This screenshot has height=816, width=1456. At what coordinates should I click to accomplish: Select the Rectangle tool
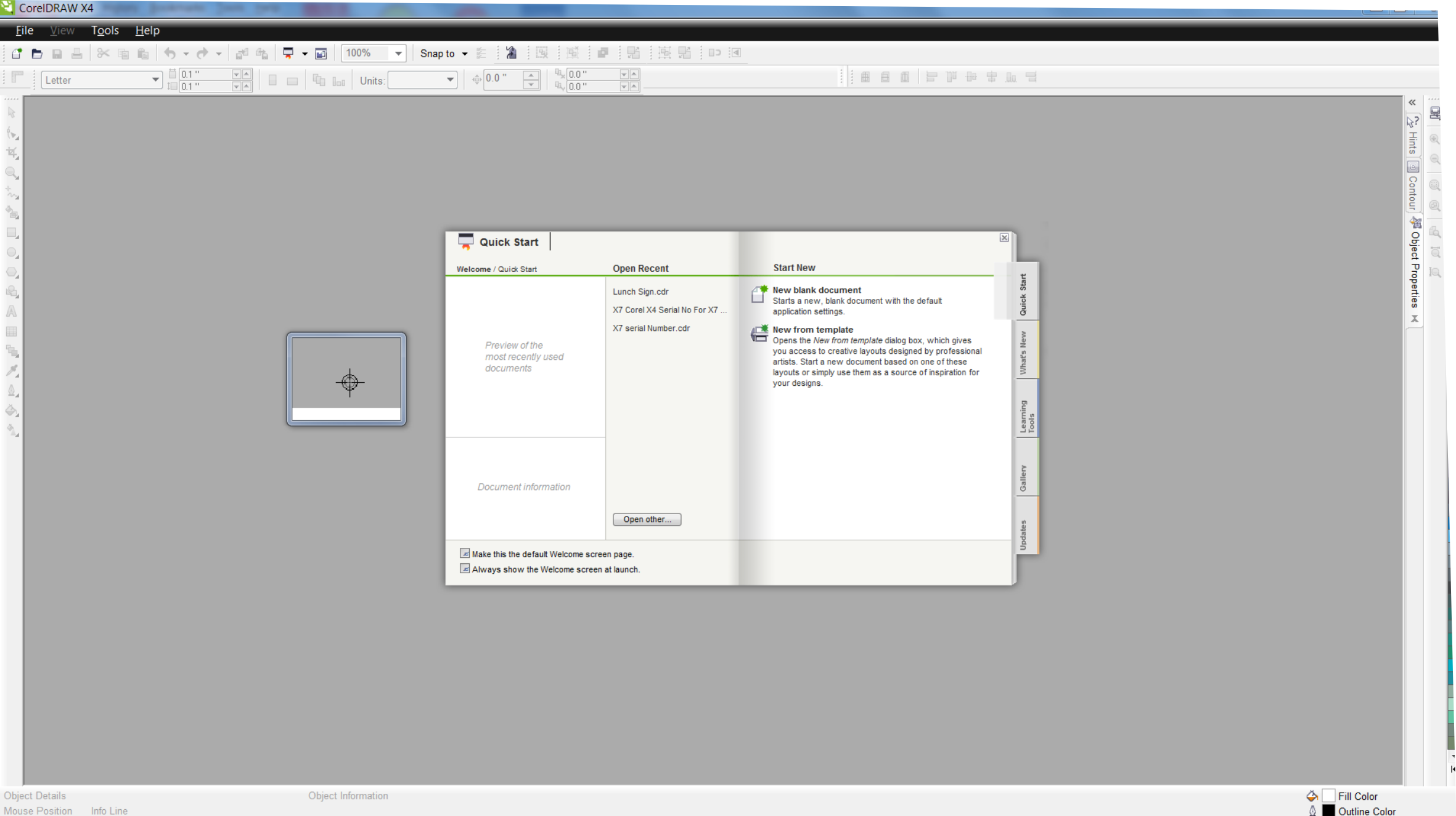tap(12, 233)
